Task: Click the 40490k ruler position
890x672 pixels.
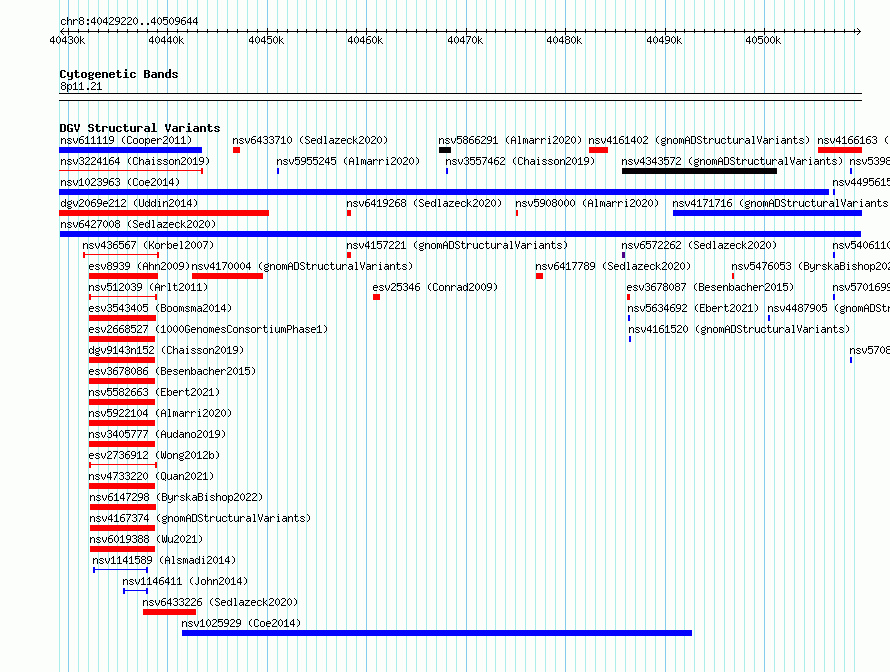Action: tap(664, 40)
